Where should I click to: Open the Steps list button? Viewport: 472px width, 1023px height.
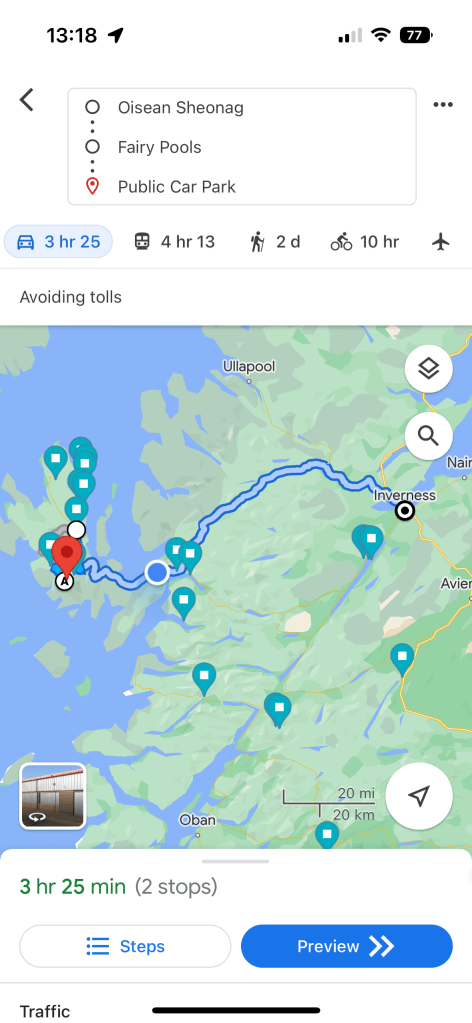click(125, 946)
